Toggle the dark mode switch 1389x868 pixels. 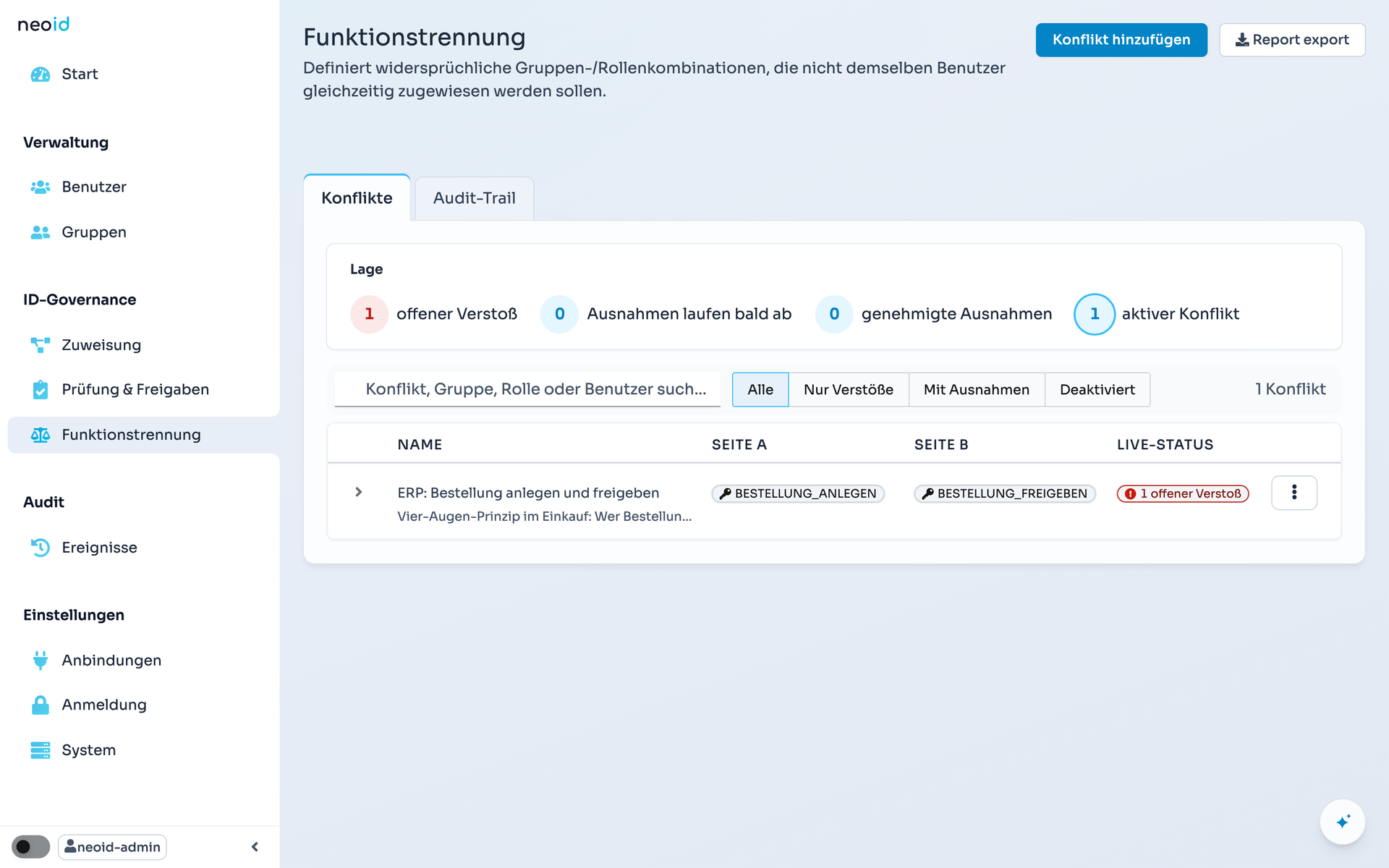click(30, 846)
